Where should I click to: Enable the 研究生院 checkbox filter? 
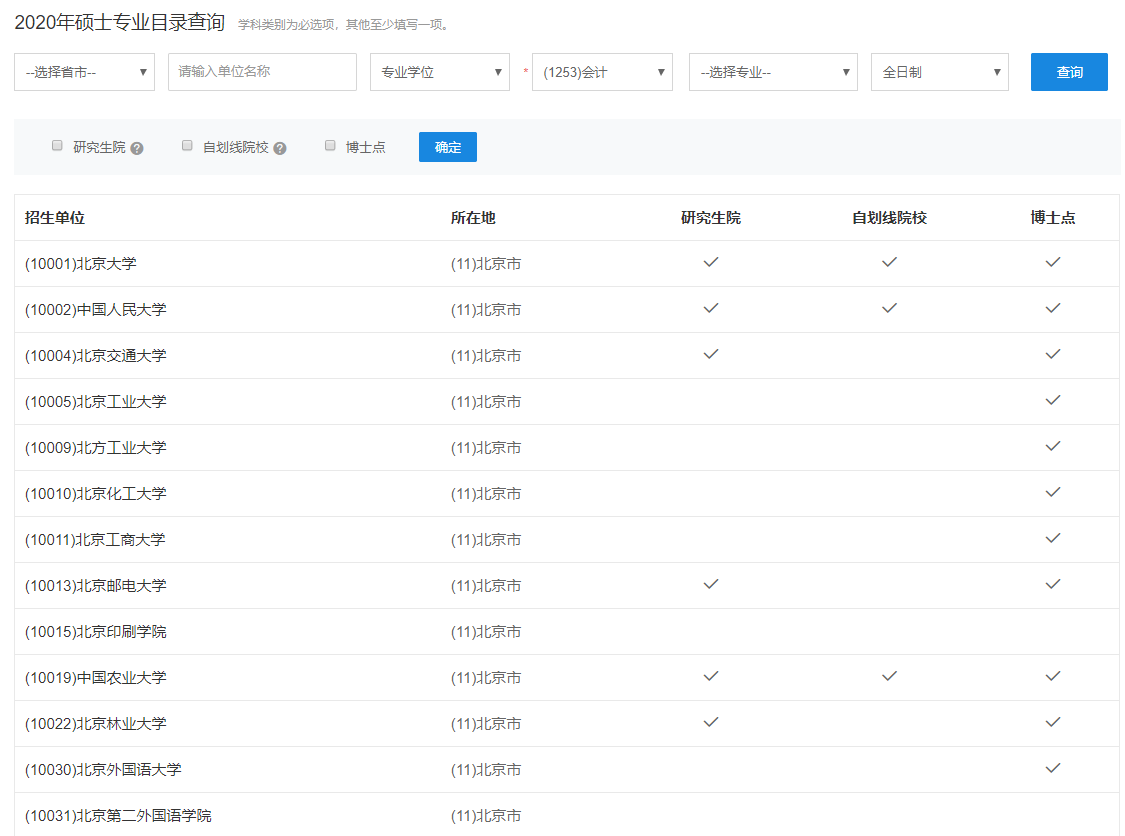[x=57, y=146]
